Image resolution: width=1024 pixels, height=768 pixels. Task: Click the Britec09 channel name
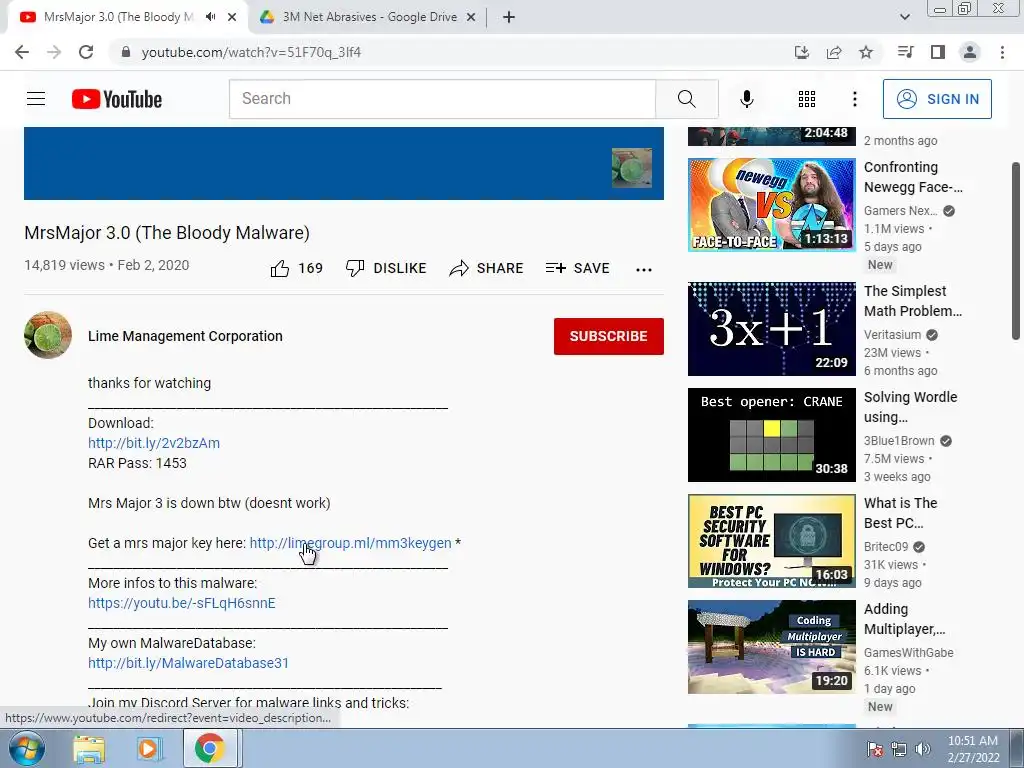[x=886, y=547]
